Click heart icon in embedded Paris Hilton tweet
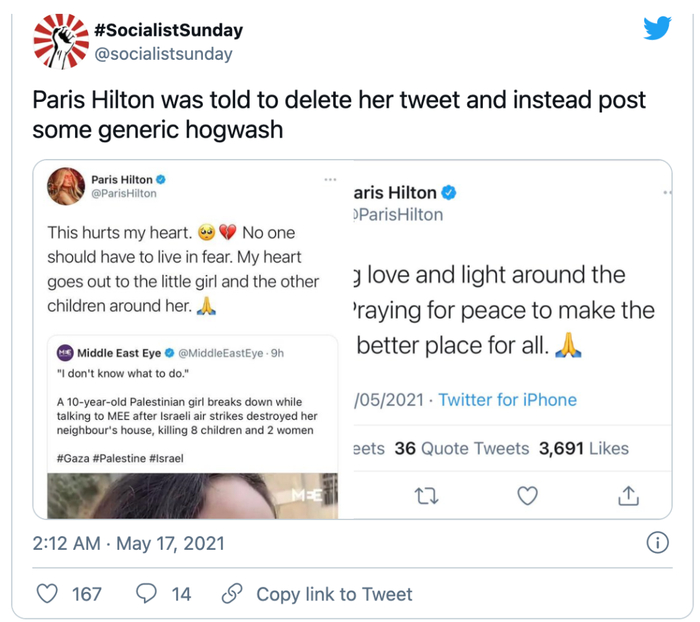The image size is (700, 622). [527, 495]
